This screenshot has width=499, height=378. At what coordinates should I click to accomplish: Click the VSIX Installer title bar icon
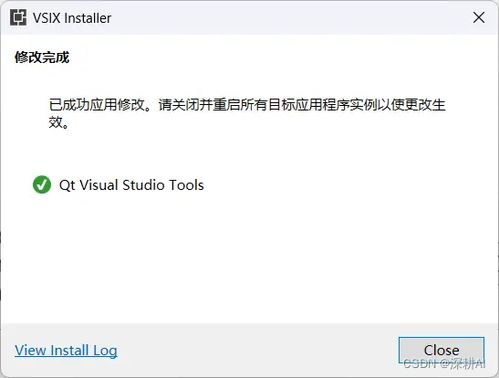(x=18, y=18)
